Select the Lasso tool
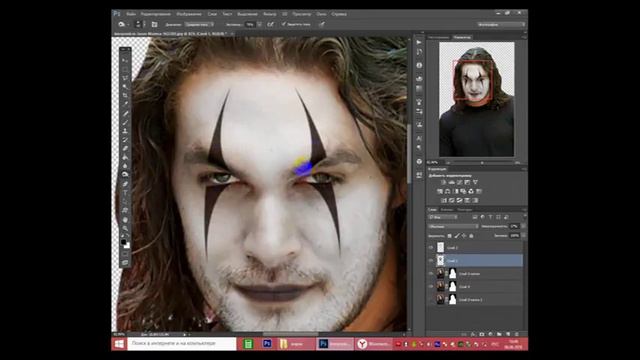Image resolution: width=640 pixels, height=360 pixels. (x=125, y=78)
